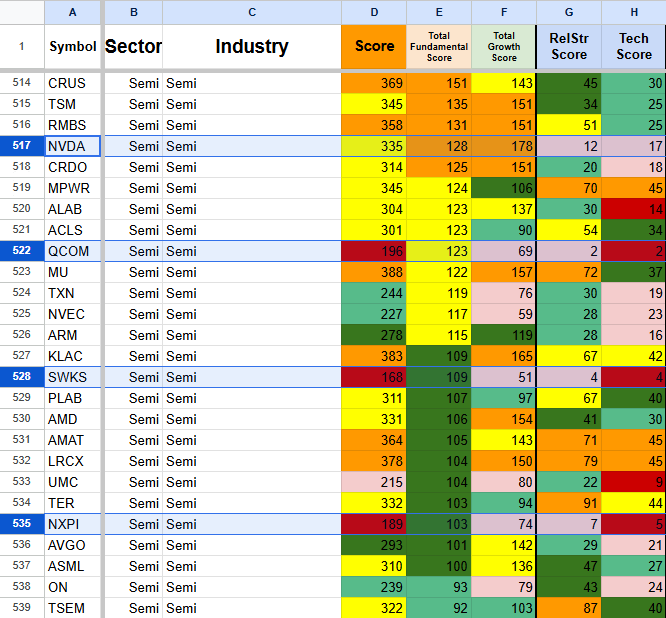Click LRCX's RelStr score 79

coord(569,461)
